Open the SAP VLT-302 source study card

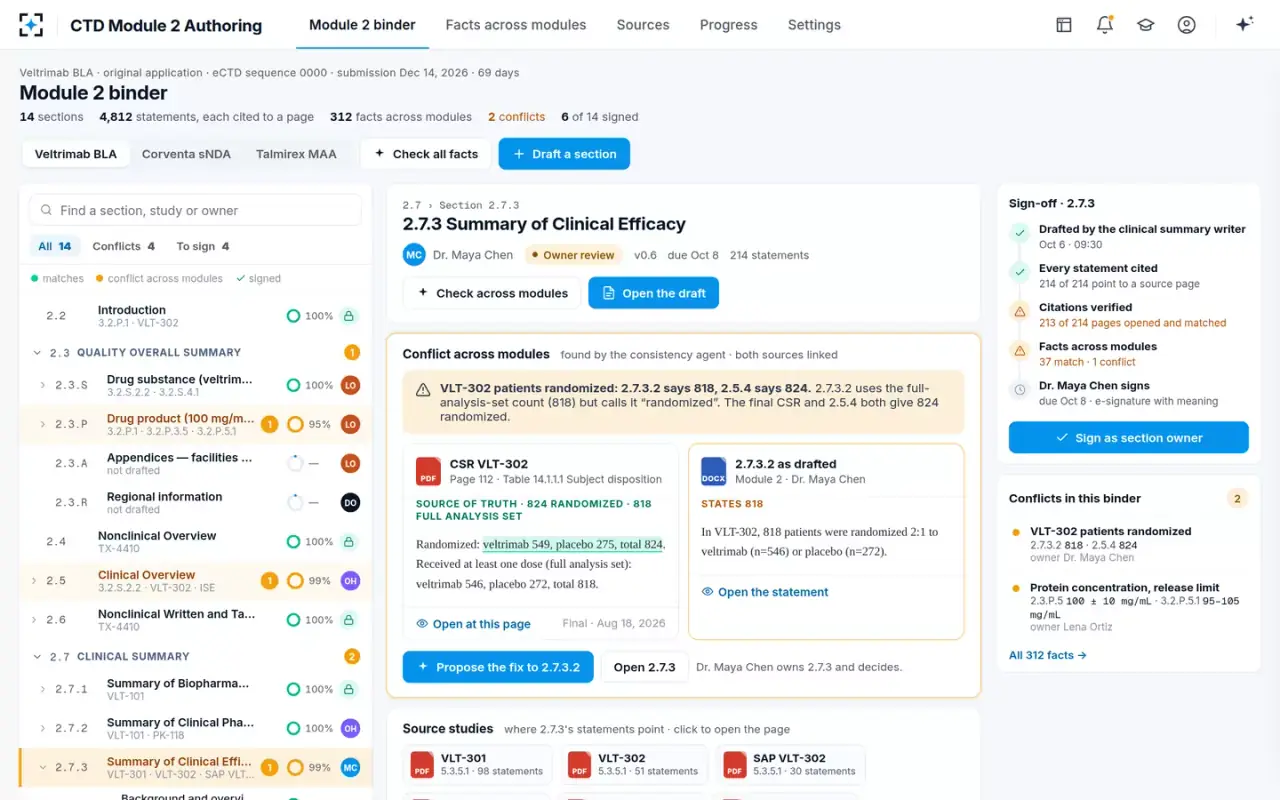pyautogui.click(x=790, y=765)
